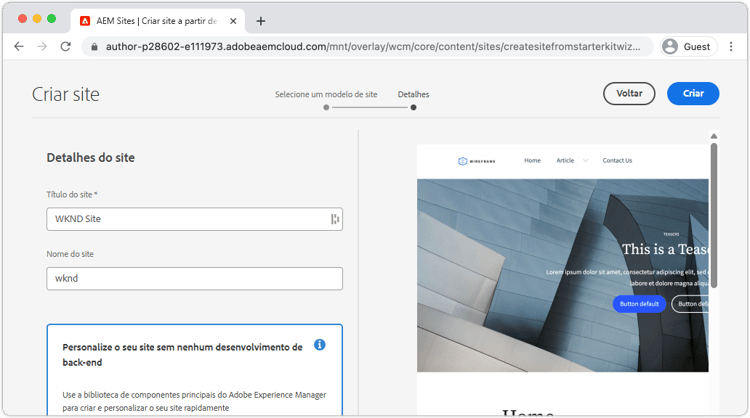Click 'Personalize o seu site' heading text
The image size is (750, 418).
(182, 354)
